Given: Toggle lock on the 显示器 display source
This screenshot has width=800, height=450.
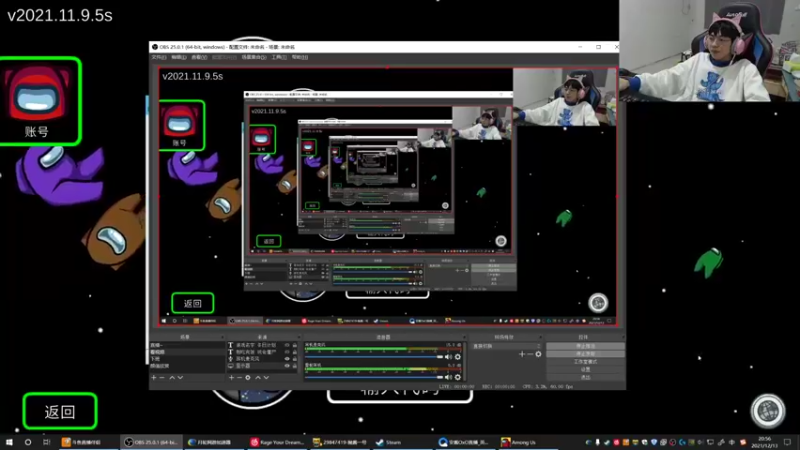Looking at the screenshot, I should pos(294,366).
